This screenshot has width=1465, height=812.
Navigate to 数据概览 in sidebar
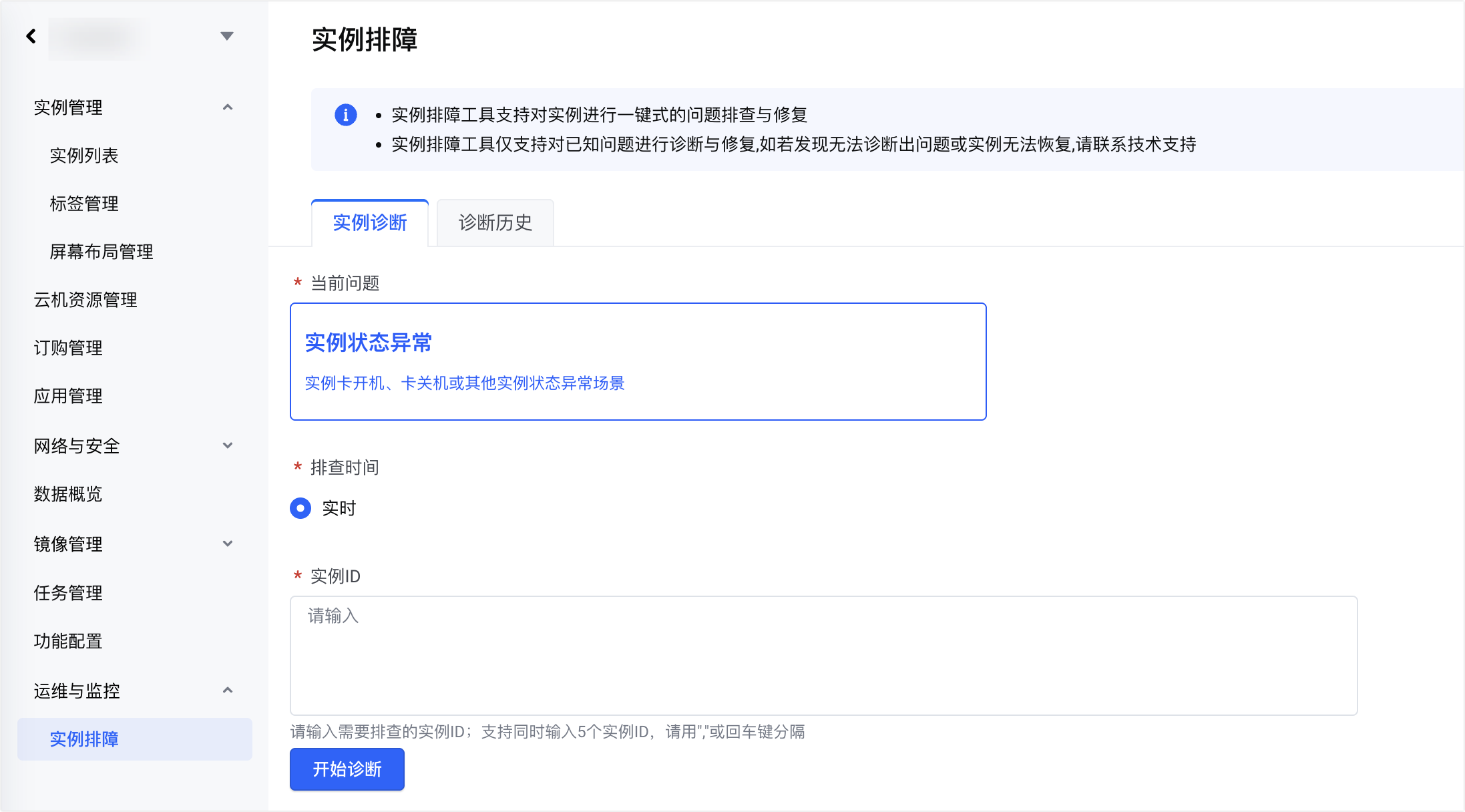pyautogui.click(x=68, y=494)
